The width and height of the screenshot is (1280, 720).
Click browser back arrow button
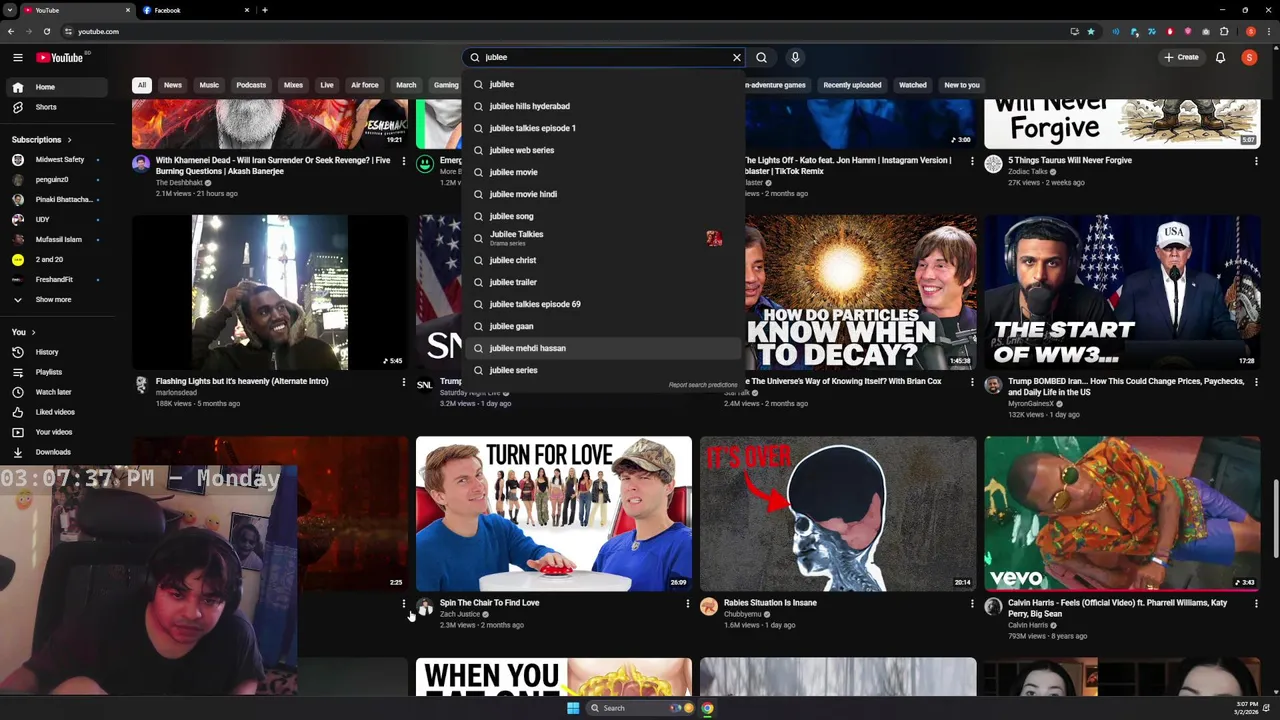coord(10,32)
